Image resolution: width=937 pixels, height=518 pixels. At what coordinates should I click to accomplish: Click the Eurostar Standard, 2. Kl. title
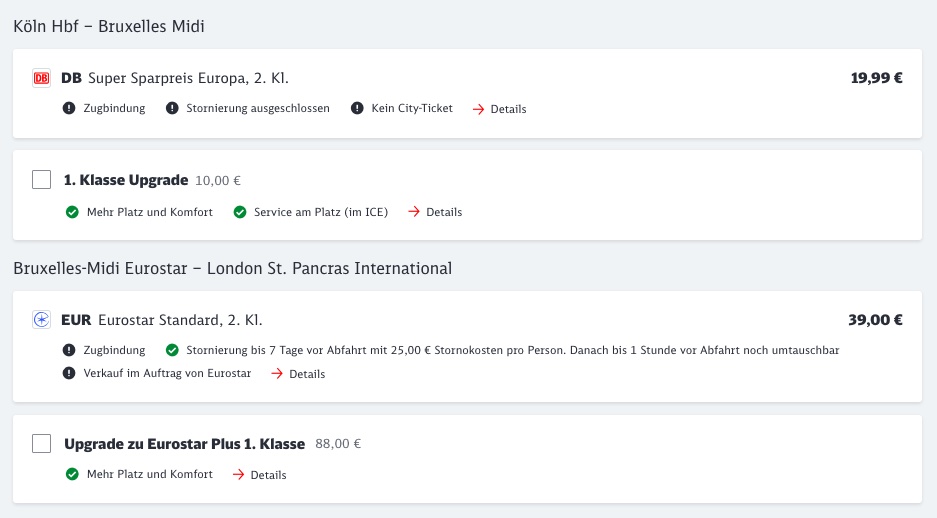pyautogui.click(x=180, y=320)
